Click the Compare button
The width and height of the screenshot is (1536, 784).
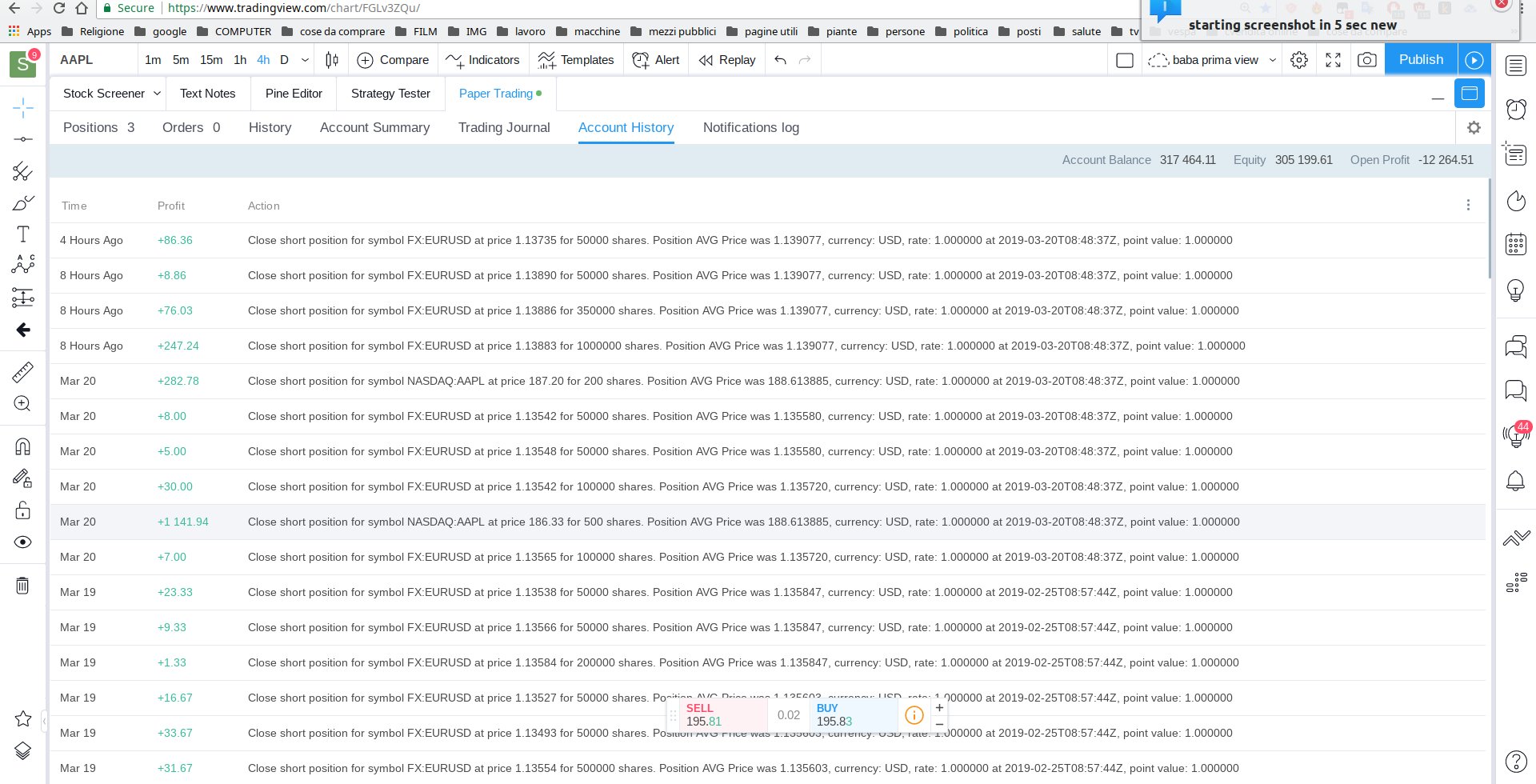click(x=393, y=60)
